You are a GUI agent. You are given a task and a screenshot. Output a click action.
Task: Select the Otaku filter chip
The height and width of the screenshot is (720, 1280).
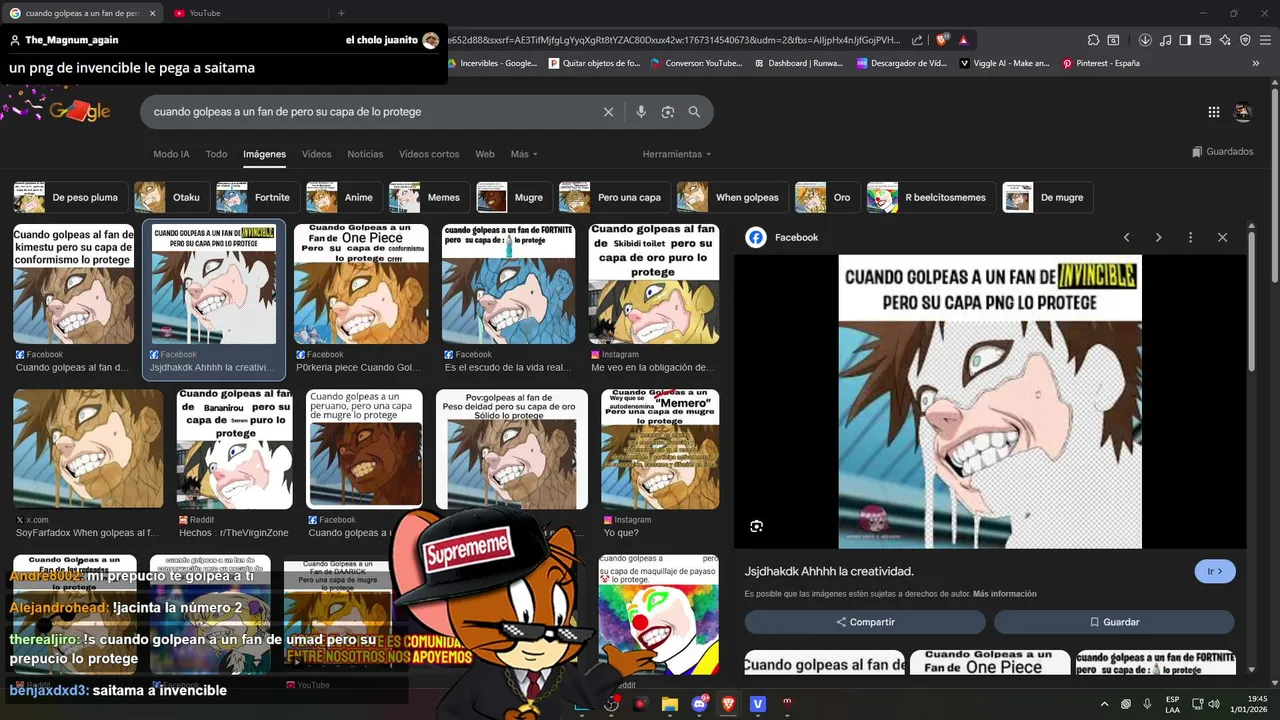(x=172, y=197)
